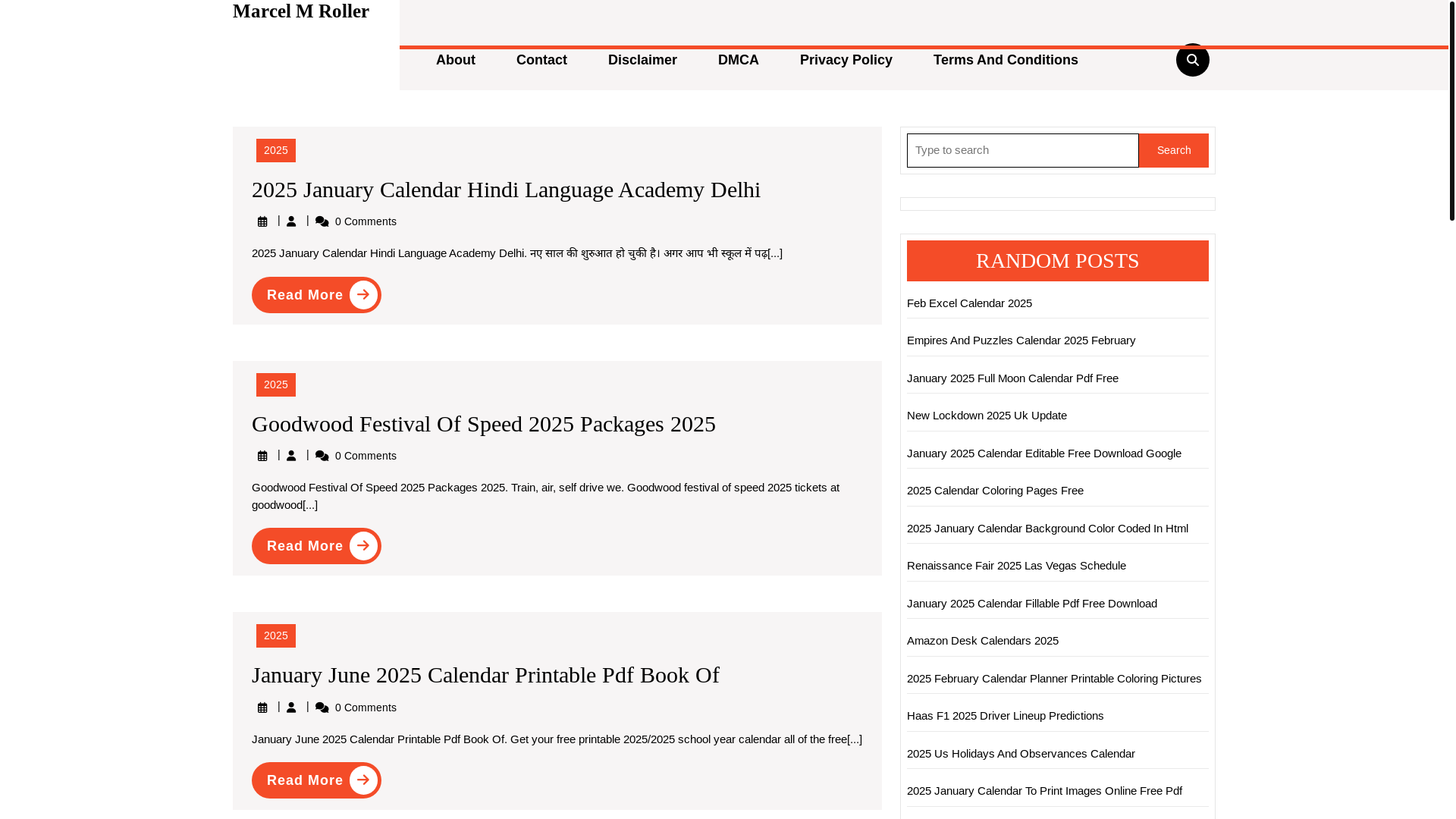View the Privacy Policy page

(846, 60)
